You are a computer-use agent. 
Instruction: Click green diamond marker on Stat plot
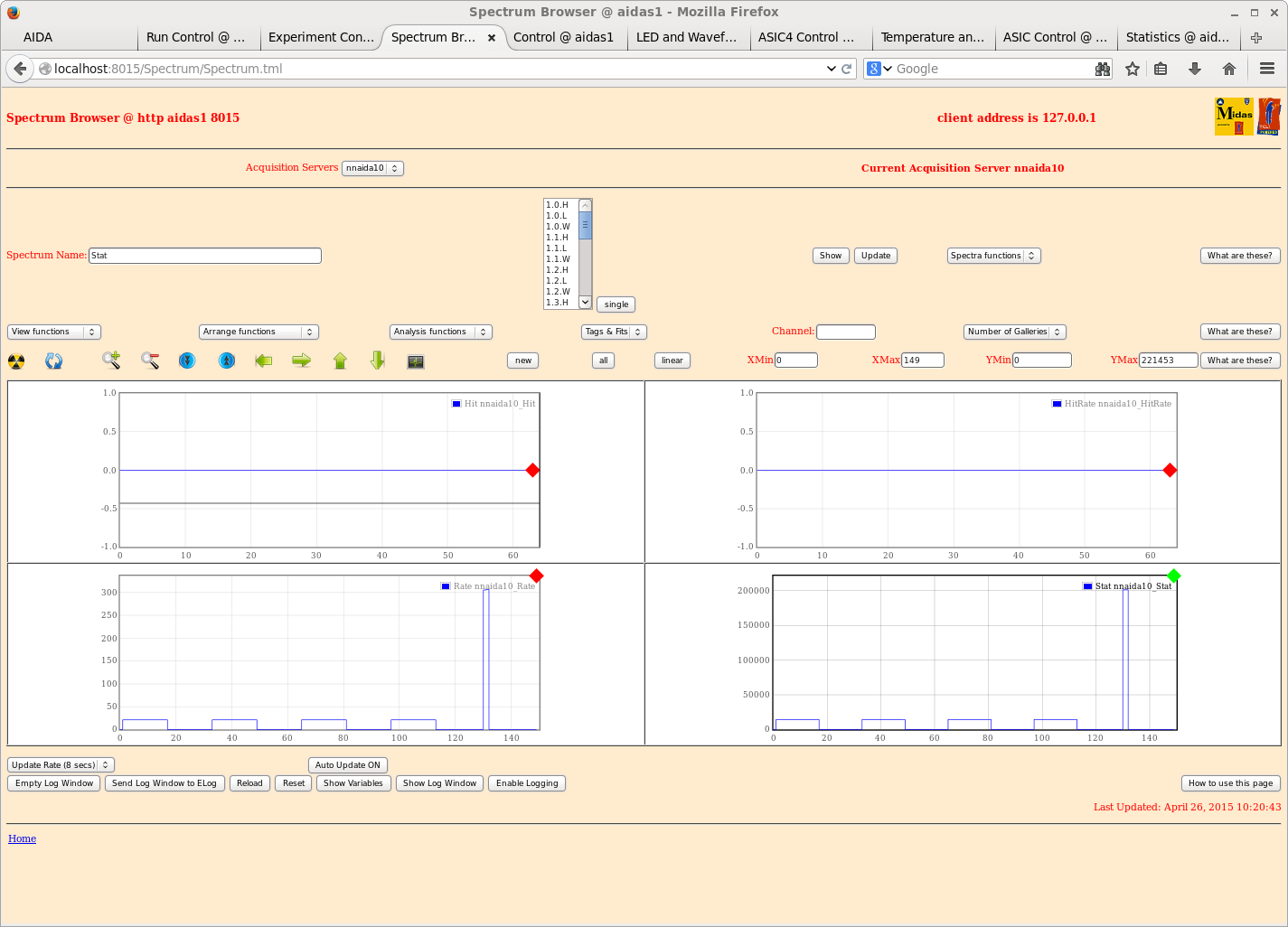pos(1173,576)
